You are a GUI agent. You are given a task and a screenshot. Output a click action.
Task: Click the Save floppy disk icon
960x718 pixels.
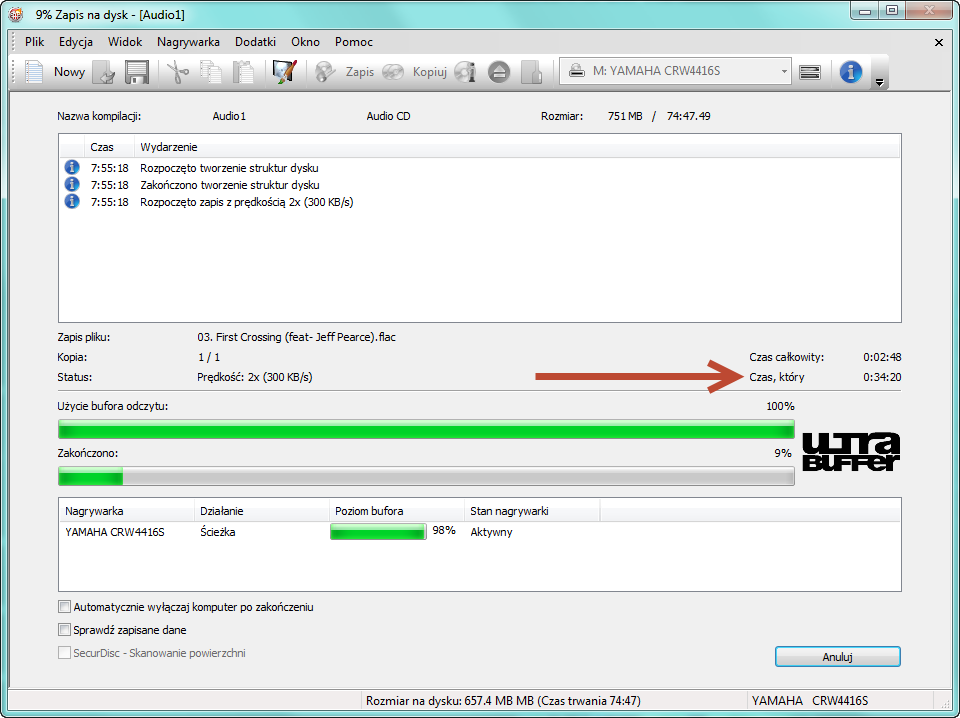click(137, 72)
